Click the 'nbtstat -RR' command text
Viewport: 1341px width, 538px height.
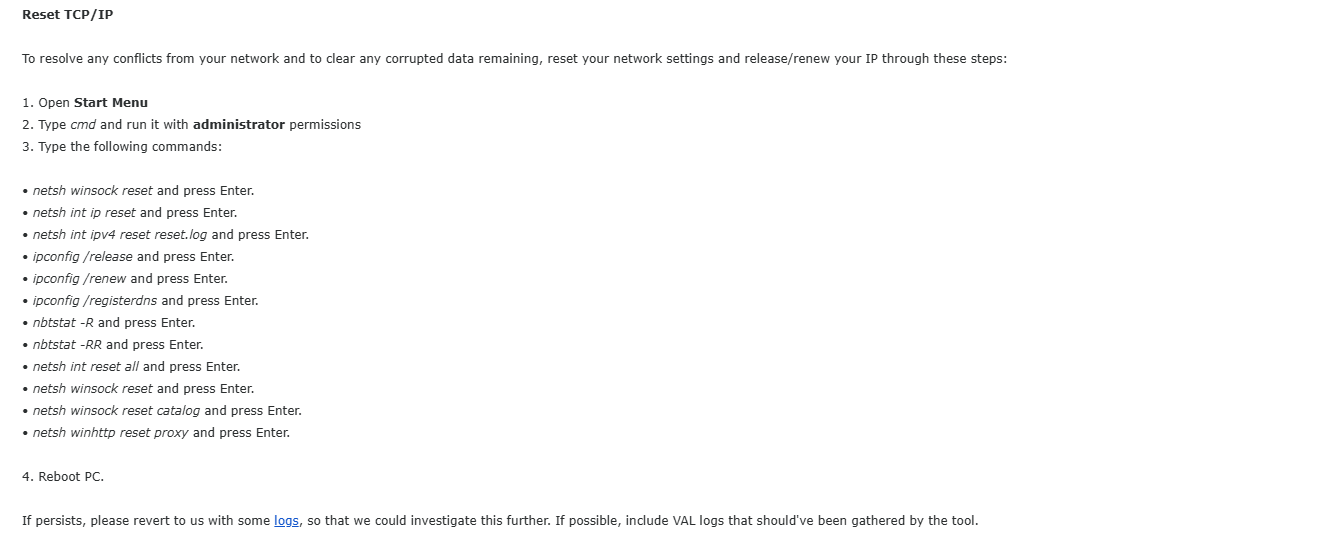click(67, 345)
